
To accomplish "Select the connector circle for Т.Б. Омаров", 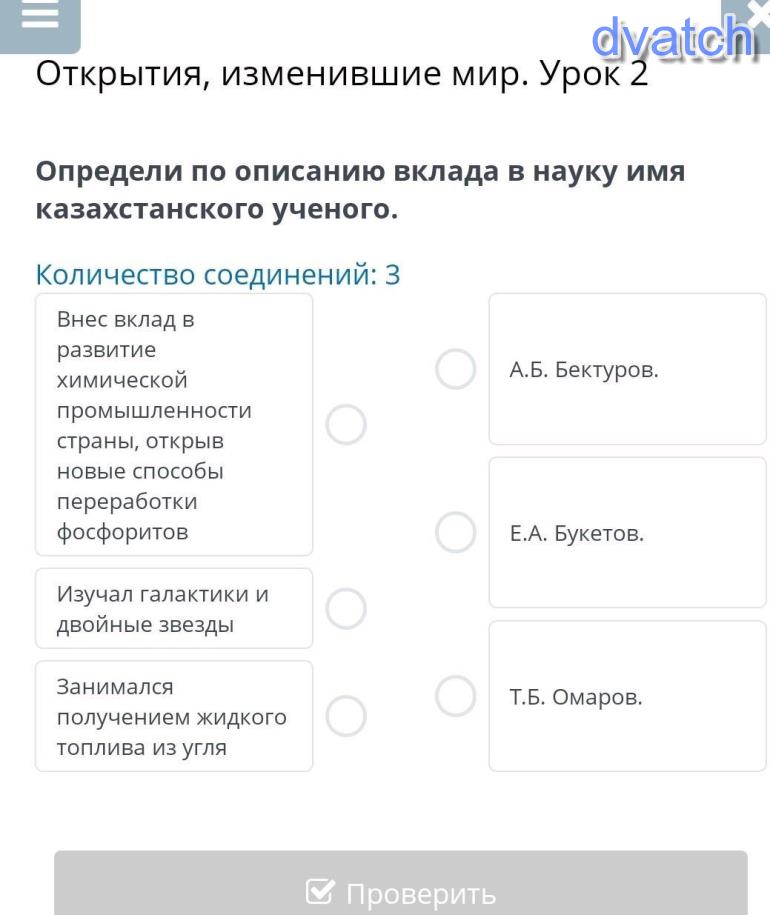I will click(x=456, y=695).
